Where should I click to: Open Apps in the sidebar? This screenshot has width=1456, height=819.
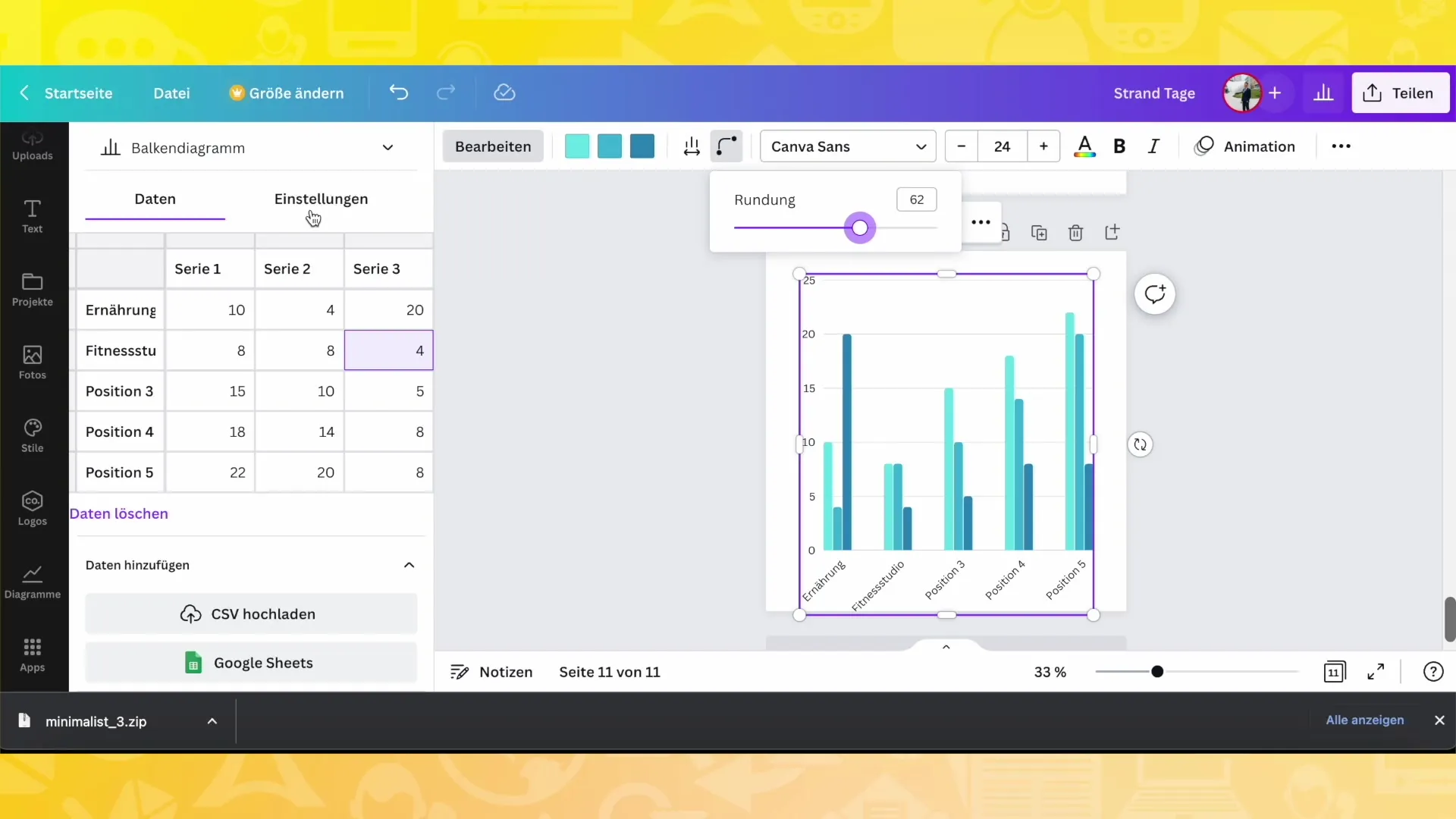33,655
